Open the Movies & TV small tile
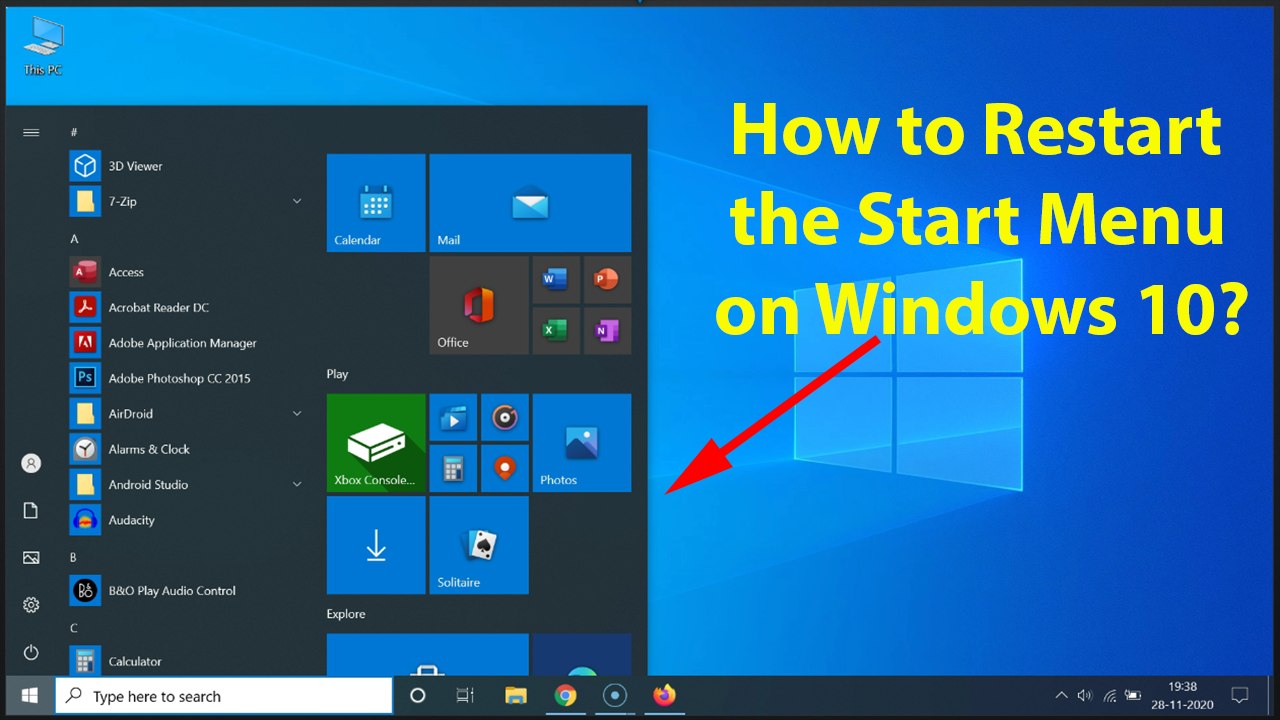 [x=453, y=417]
